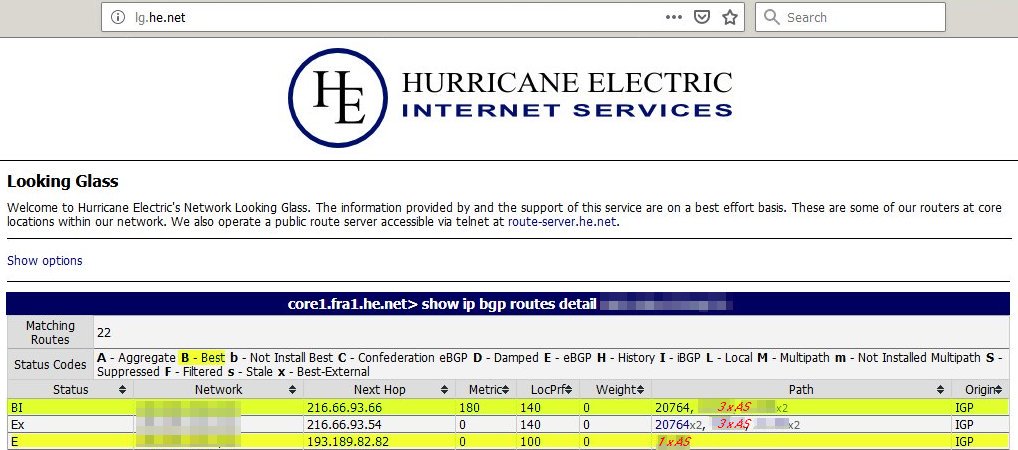Click the core1.fra1.he.net command header
Screen dimensions: 1018x450
click(508, 304)
